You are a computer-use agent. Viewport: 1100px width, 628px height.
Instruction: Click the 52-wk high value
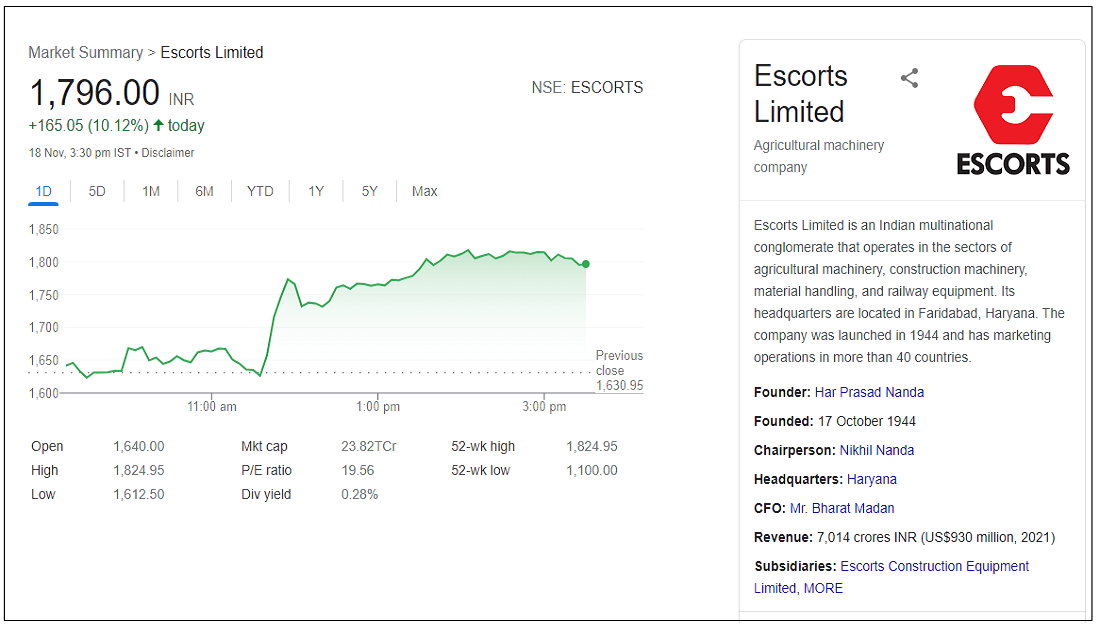point(592,446)
